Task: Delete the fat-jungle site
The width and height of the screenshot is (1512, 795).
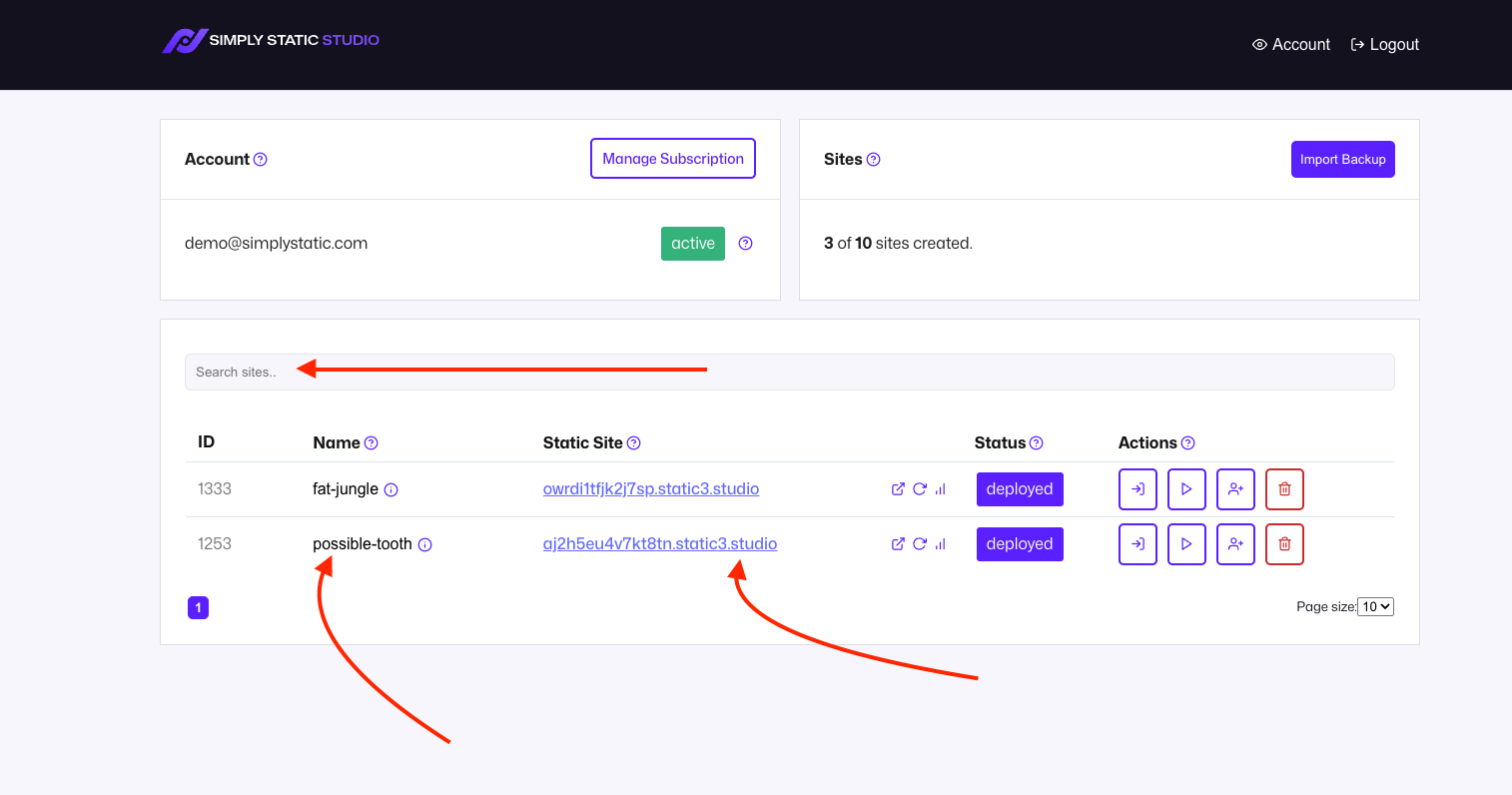Action: [x=1285, y=489]
